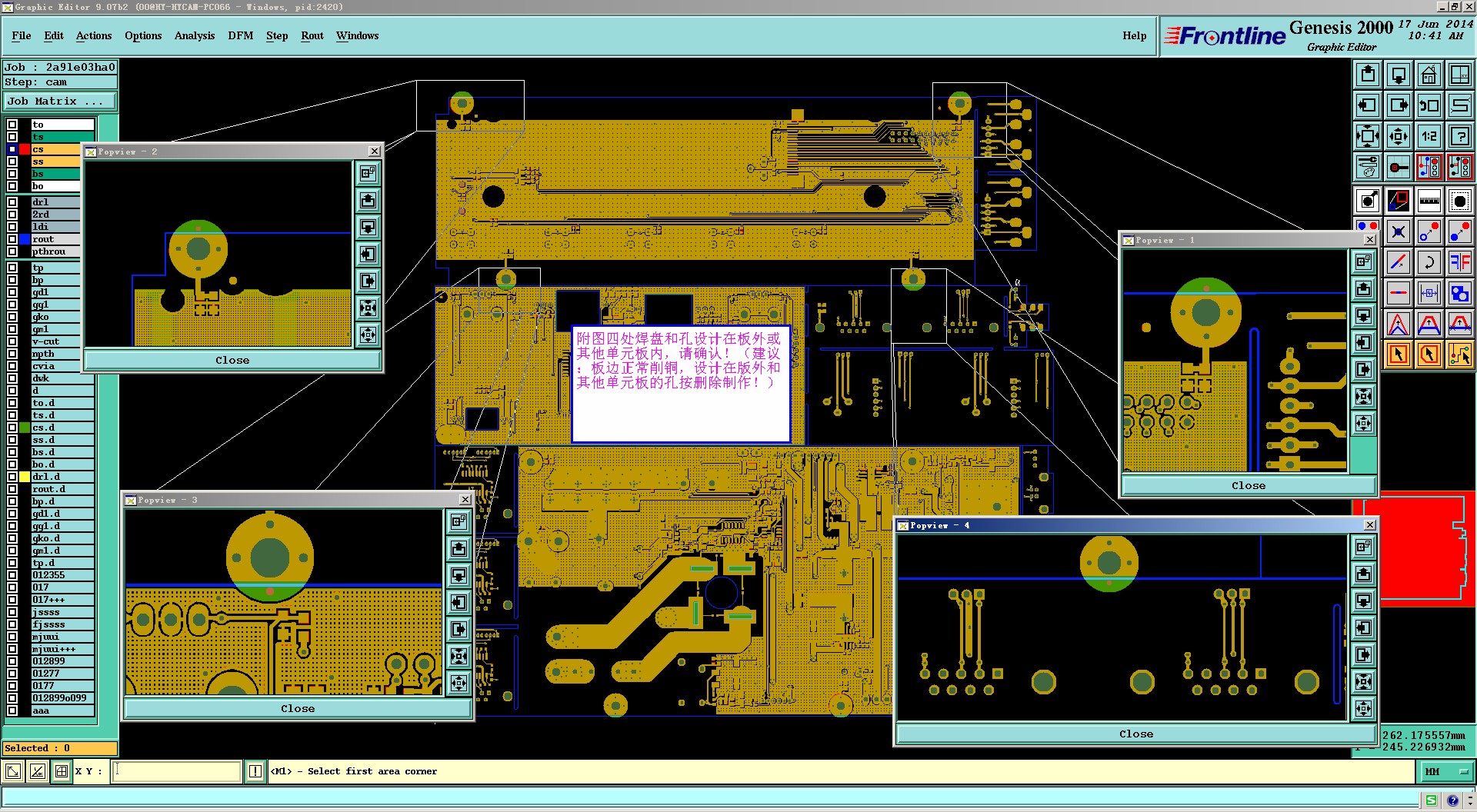Click Close in Popview 4

(1136, 734)
